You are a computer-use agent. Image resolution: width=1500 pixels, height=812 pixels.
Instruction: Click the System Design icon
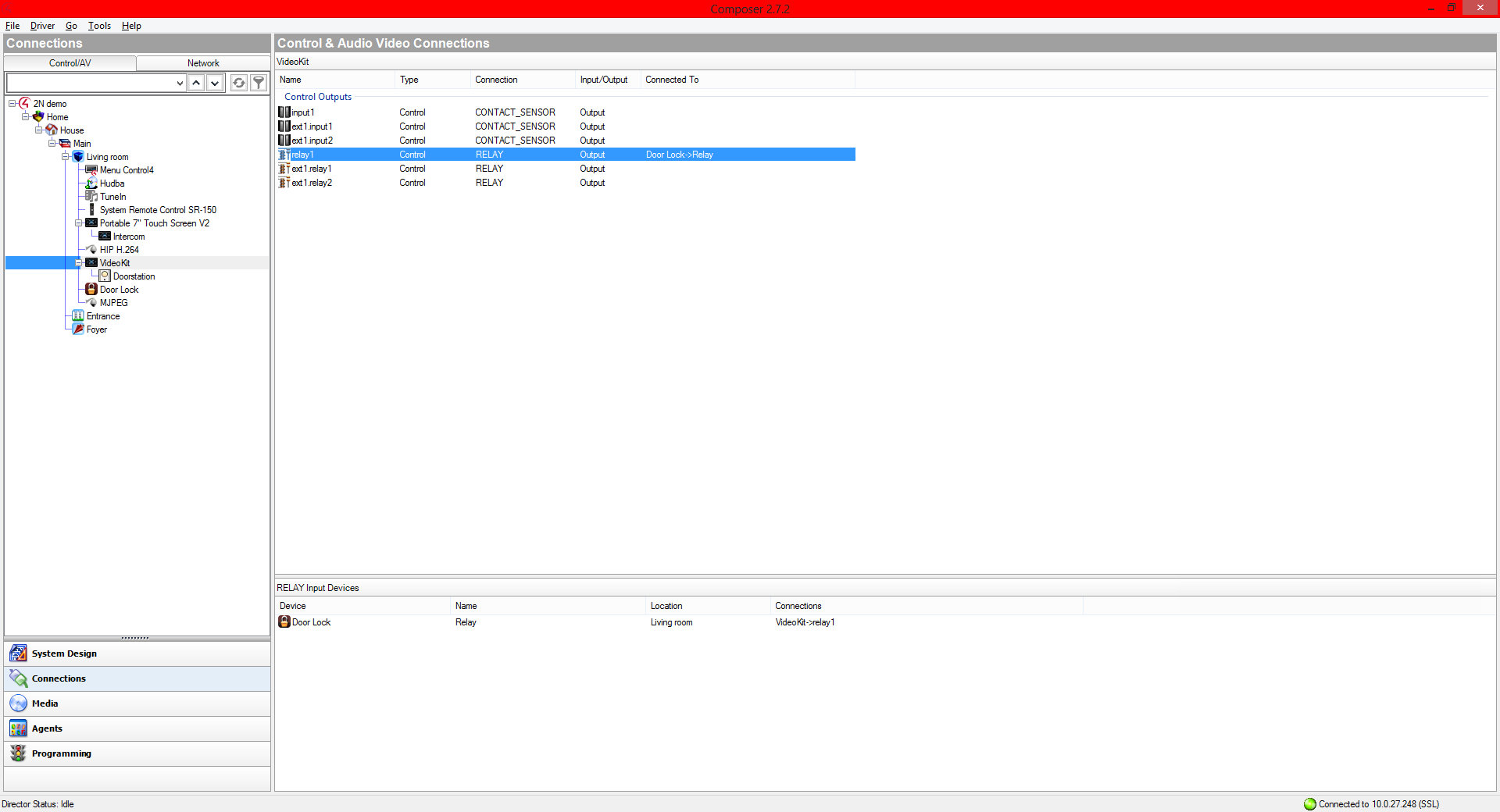click(18, 654)
